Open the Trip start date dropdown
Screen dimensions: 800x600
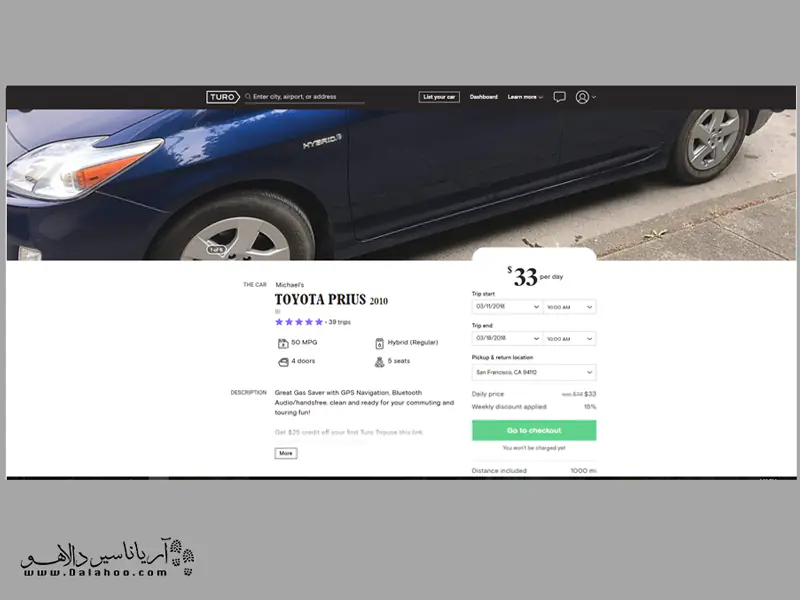(507, 307)
